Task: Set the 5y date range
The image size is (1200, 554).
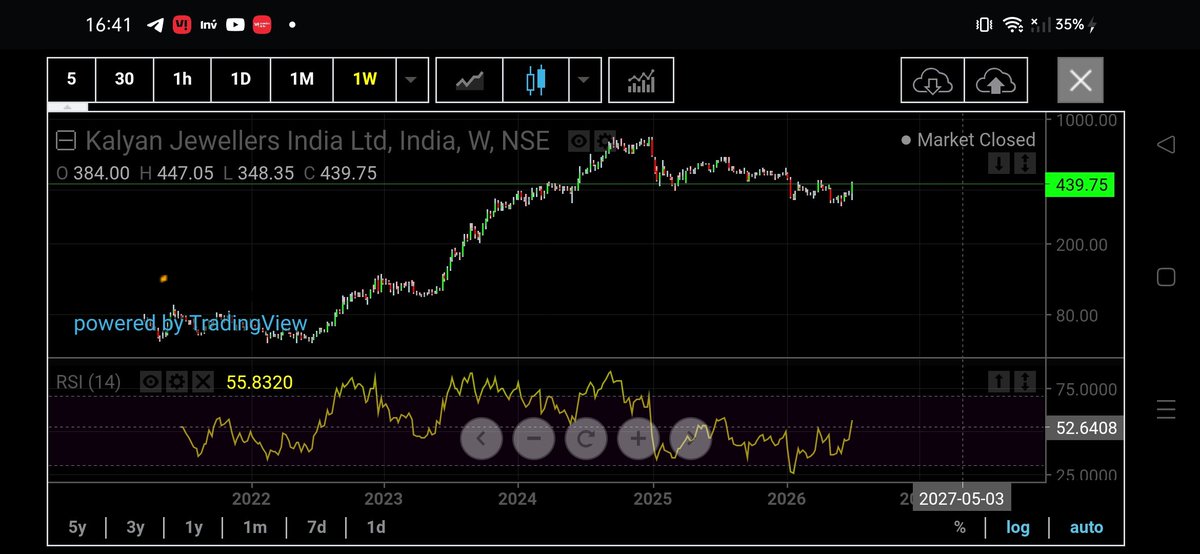Action: click(x=77, y=527)
